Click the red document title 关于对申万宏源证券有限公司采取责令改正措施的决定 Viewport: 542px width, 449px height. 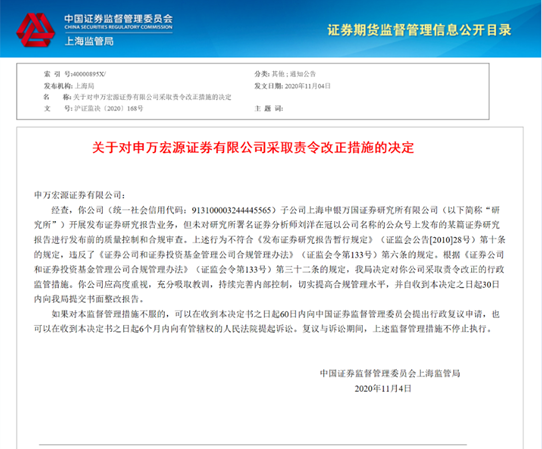click(253, 148)
